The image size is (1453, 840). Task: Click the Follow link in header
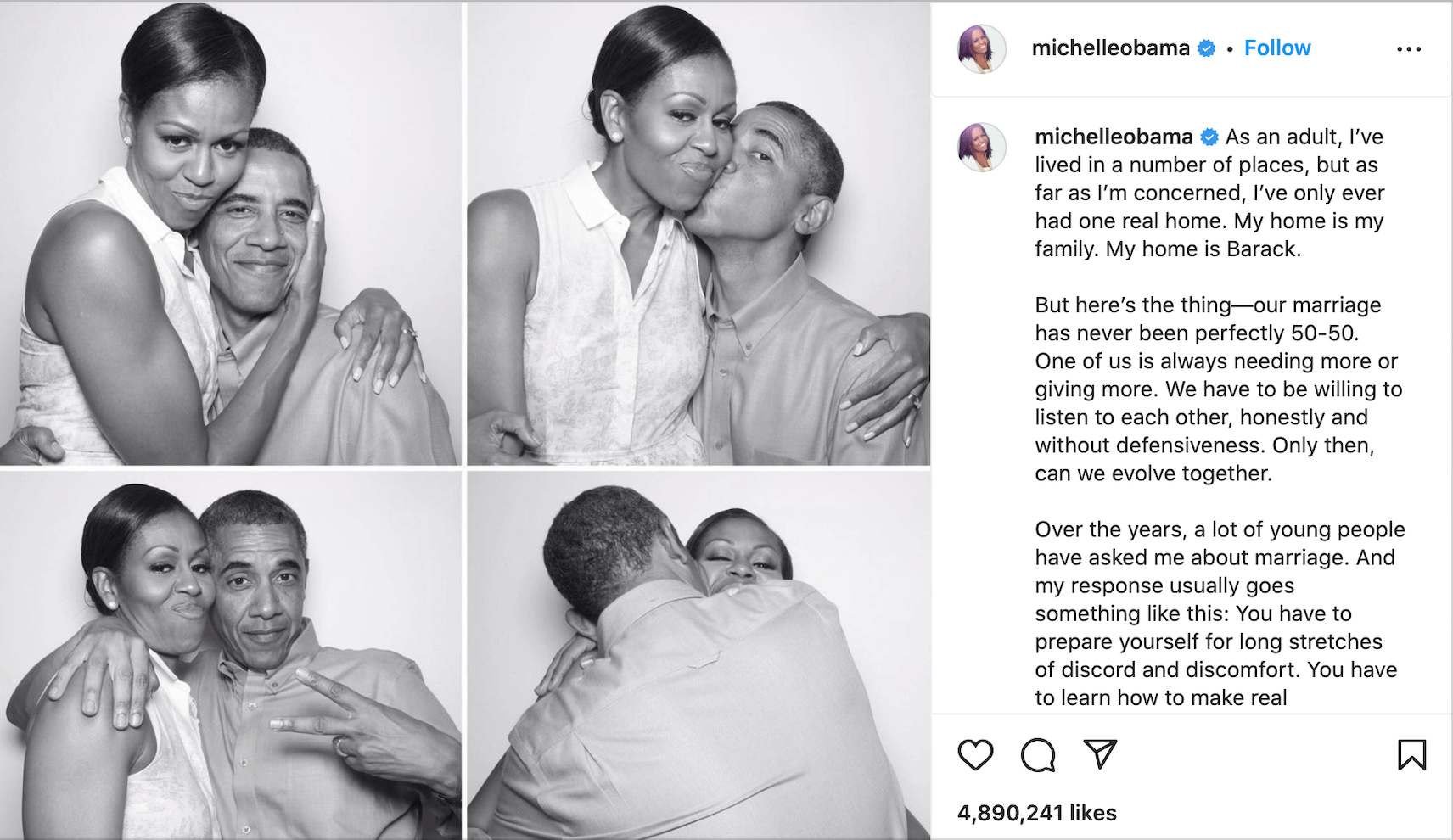[1276, 48]
